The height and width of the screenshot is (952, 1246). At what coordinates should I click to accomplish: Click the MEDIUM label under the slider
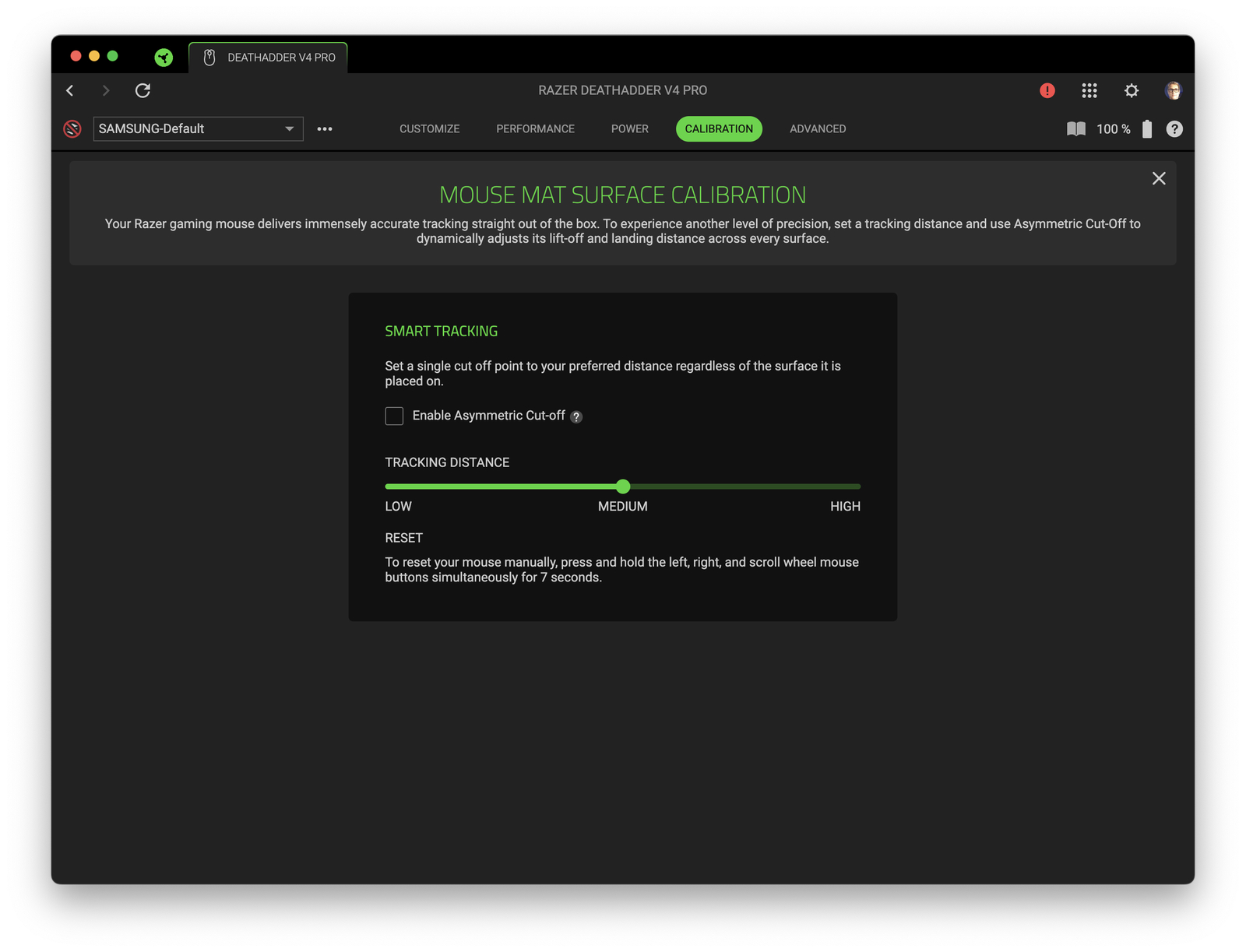623,506
